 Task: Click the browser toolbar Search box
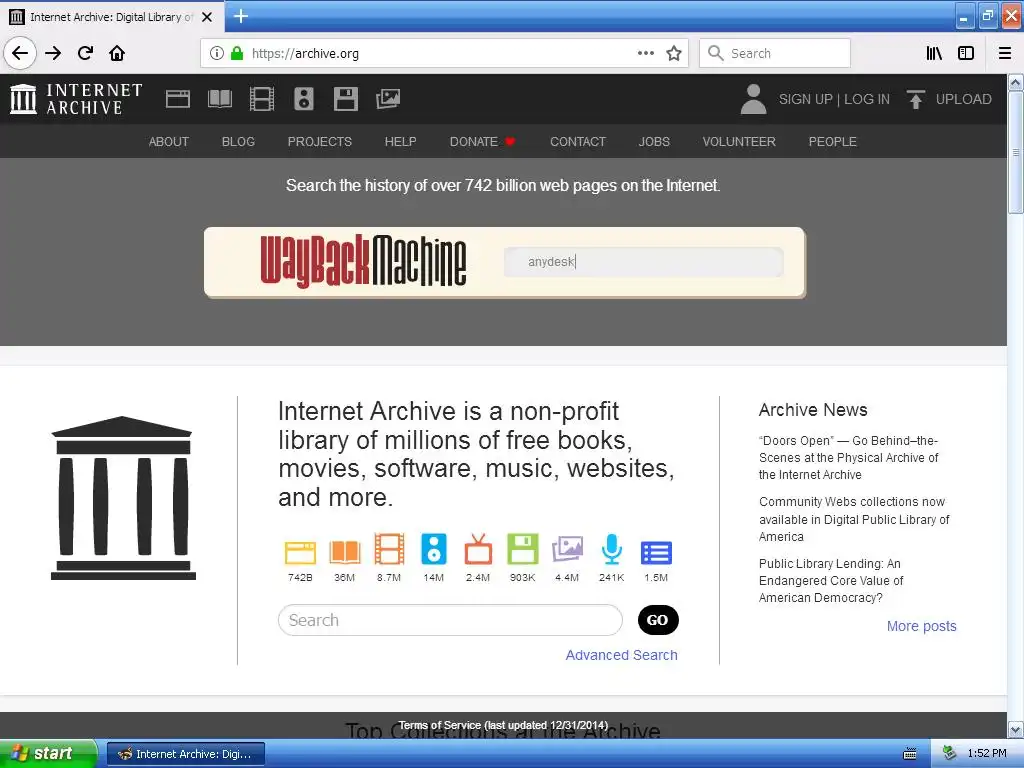775,53
